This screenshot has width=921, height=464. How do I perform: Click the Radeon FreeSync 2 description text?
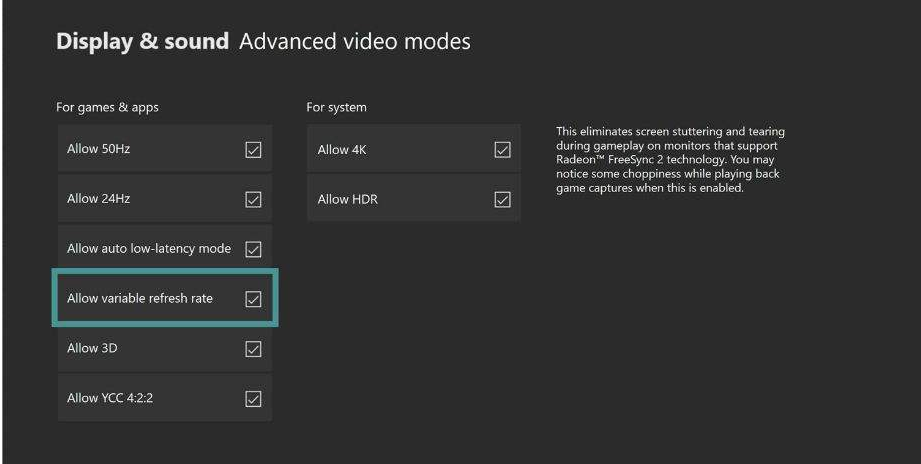click(x=670, y=160)
